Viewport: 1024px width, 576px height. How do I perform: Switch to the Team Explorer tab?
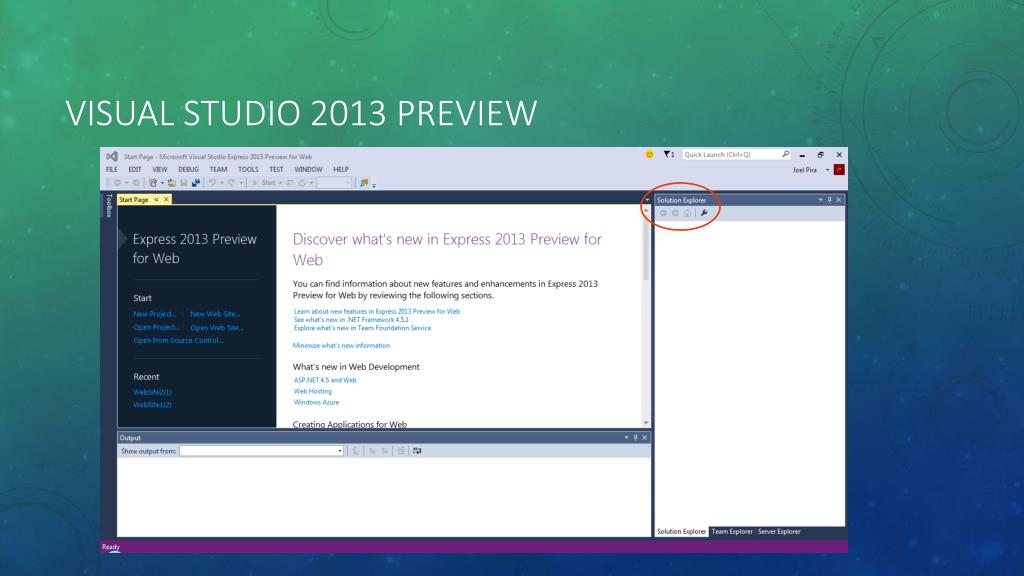731,532
